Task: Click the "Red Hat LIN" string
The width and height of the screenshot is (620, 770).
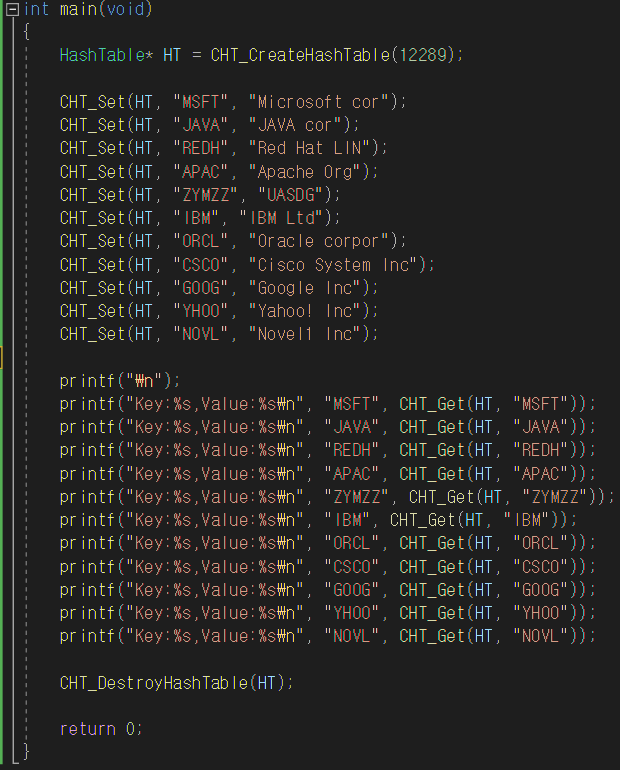Action: coord(310,148)
